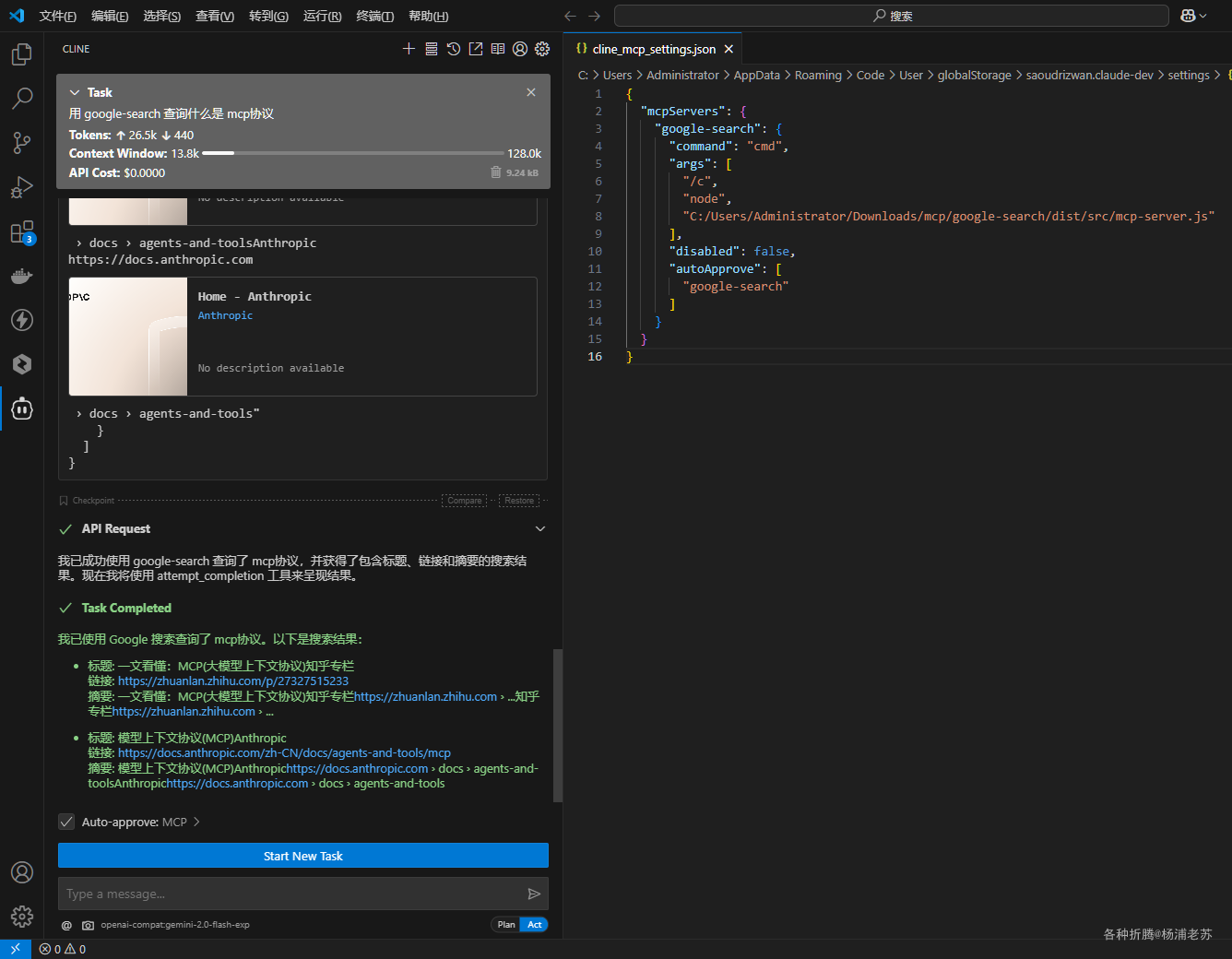Click the Type a message input field
The width and height of the screenshot is (1232, 959).
click(x=290, y=894)
